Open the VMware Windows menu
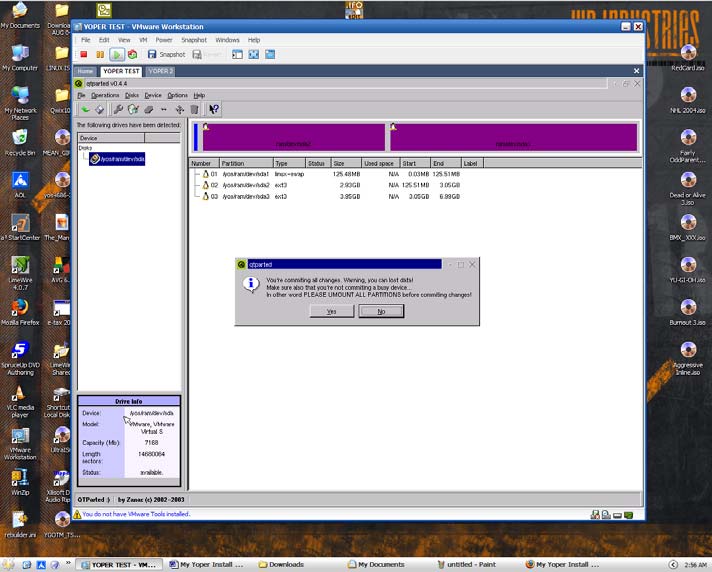 (x=227, y=40)
